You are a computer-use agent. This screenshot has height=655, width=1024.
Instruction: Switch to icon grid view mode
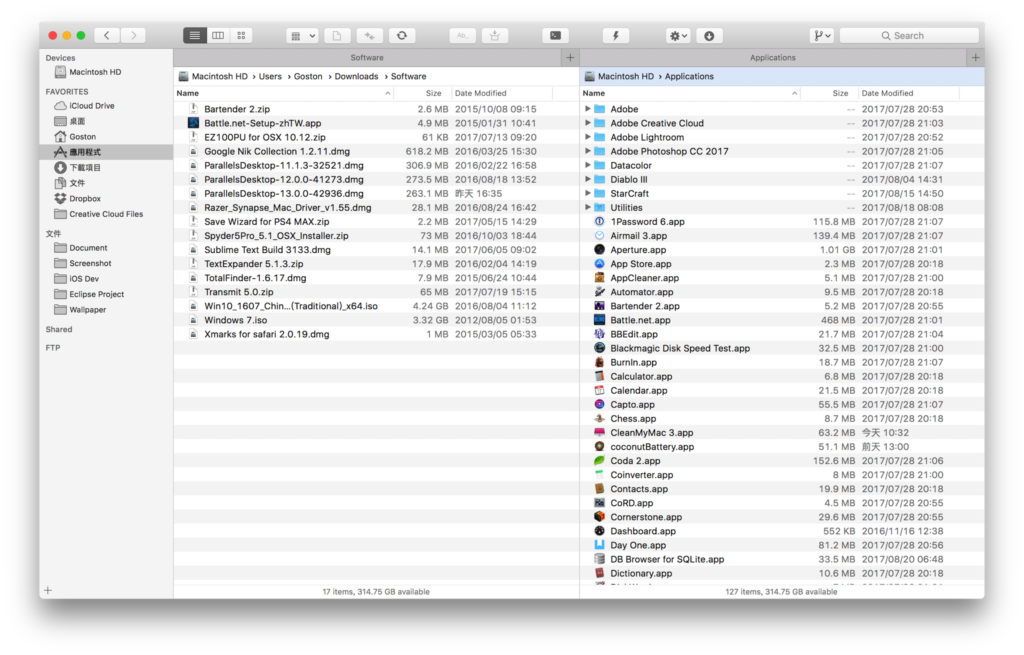pos(241,36)
